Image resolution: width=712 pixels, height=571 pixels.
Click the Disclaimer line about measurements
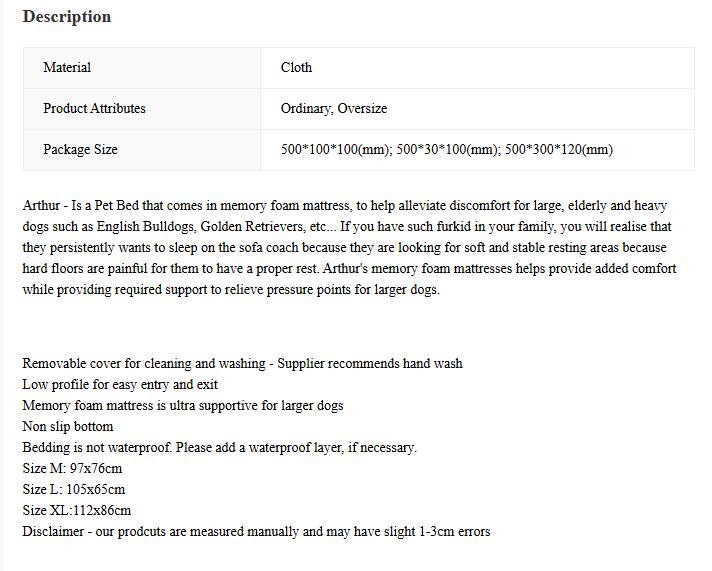[x=256, y=531]
